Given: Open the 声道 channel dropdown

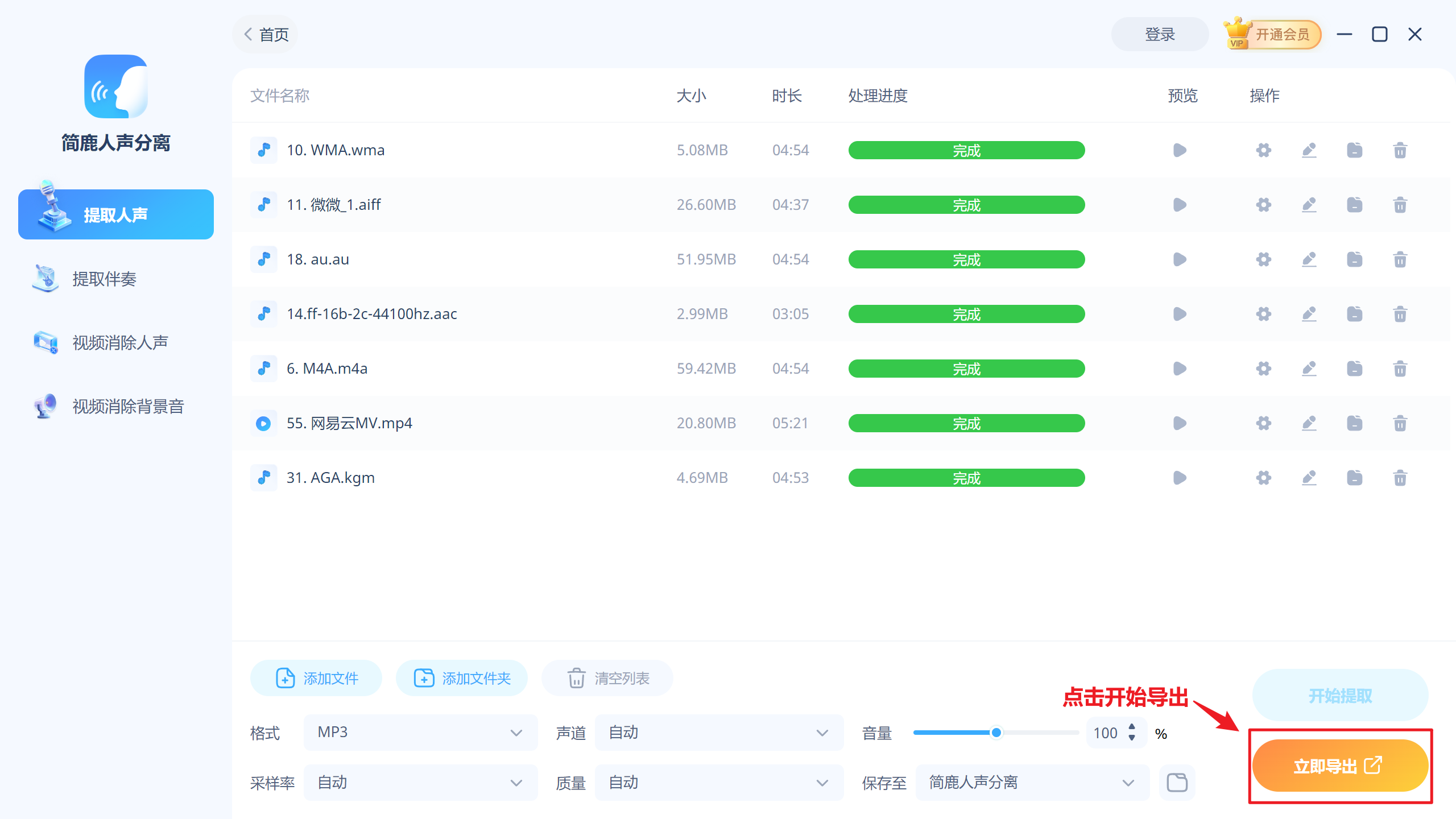Looking at the screenshot, I should tap(719, 733).
